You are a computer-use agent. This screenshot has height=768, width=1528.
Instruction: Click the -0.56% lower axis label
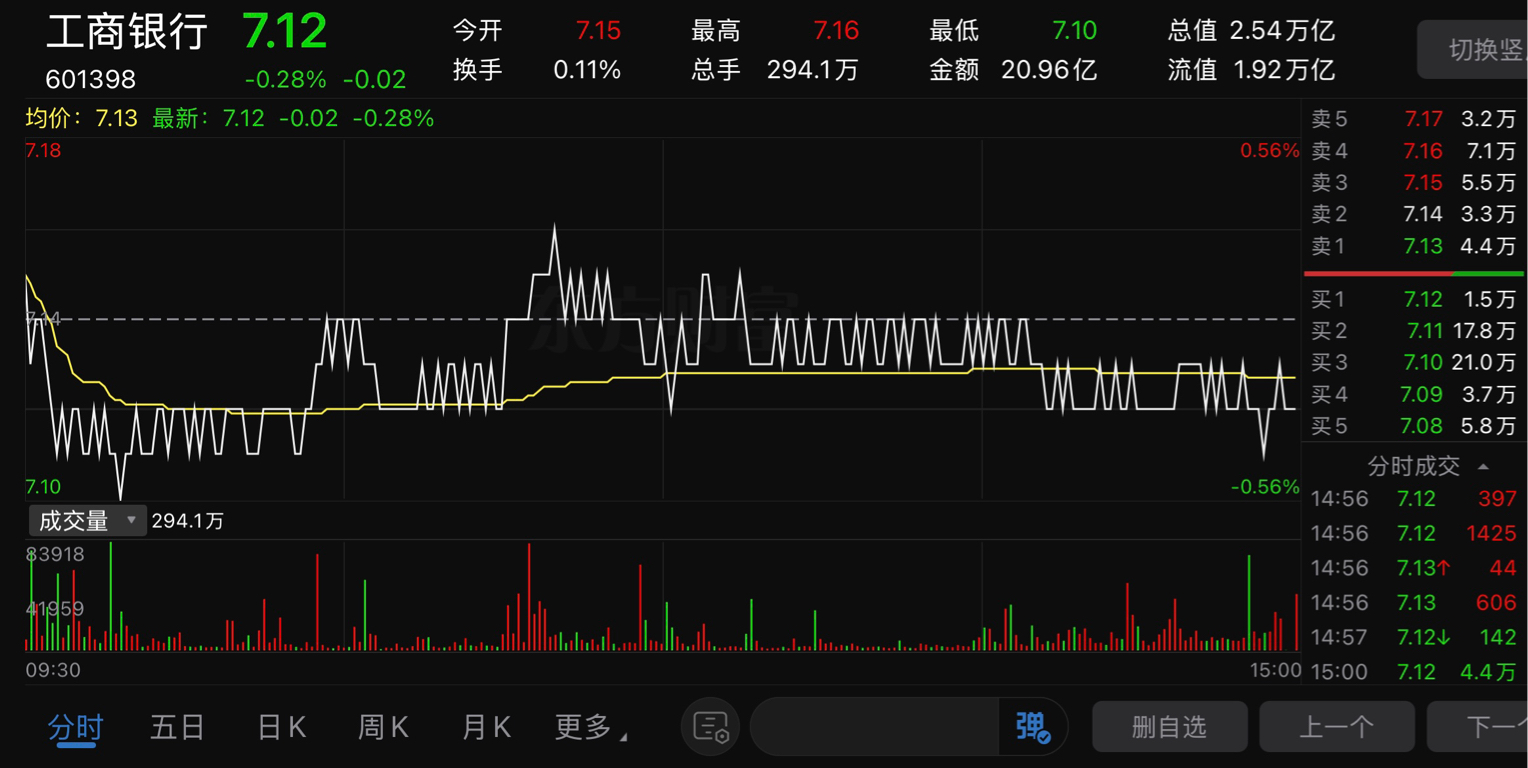1265,487
